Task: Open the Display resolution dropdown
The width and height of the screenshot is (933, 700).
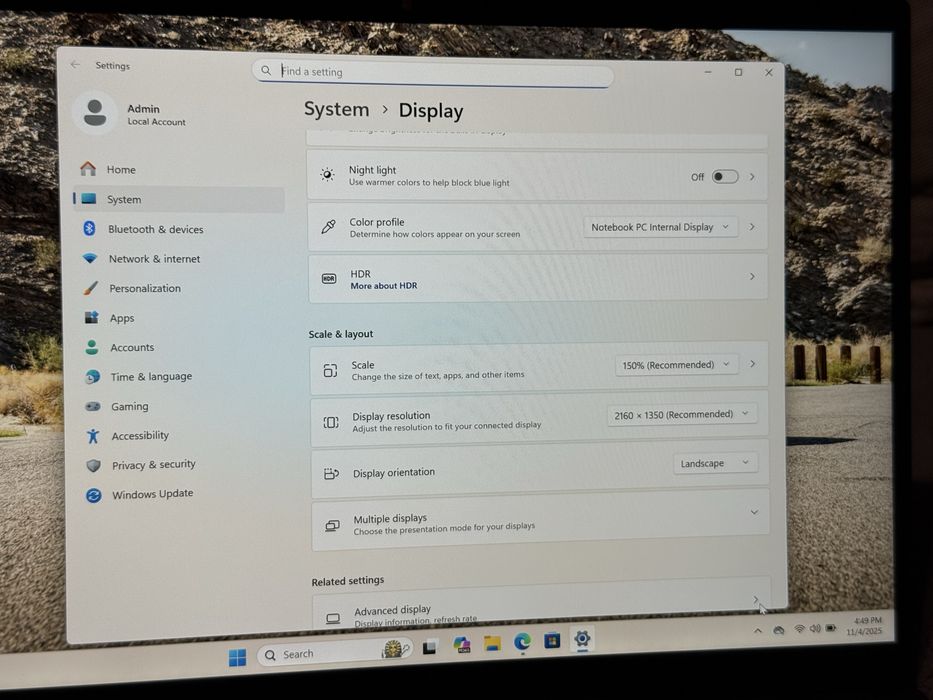Action: click(x=682, y=414)
